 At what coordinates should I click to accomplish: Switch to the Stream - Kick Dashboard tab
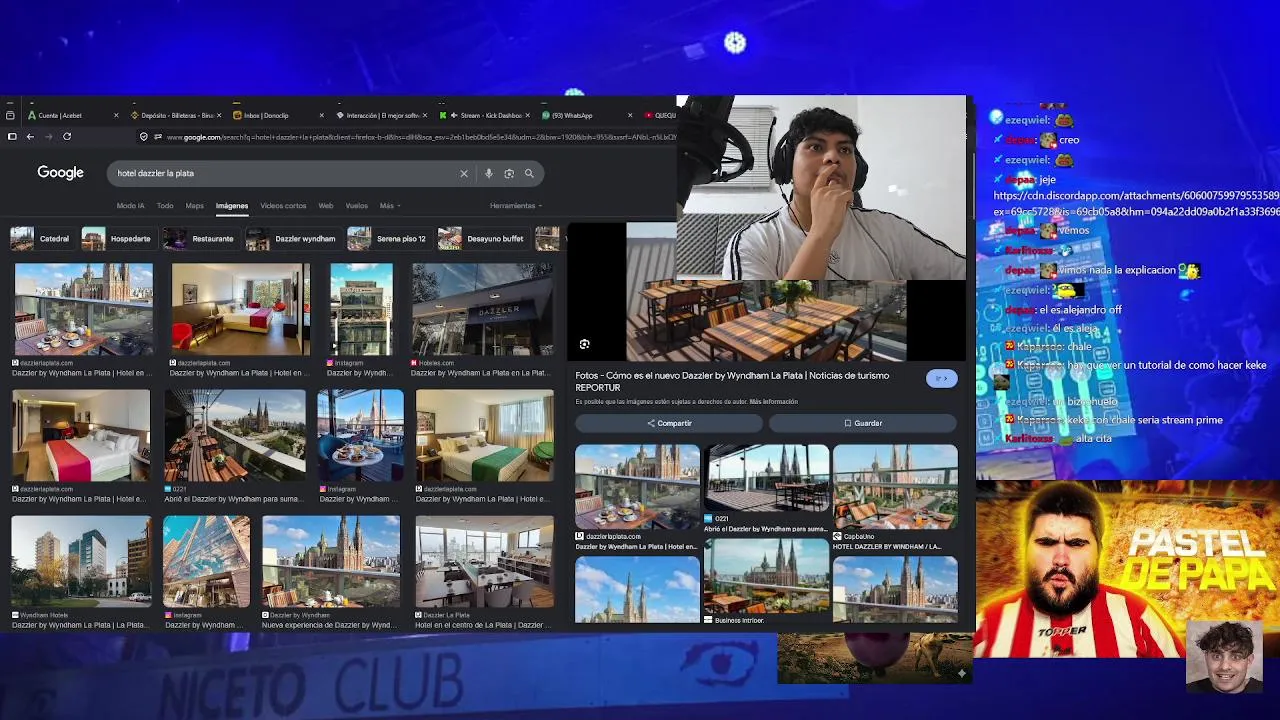click(484, 115)
